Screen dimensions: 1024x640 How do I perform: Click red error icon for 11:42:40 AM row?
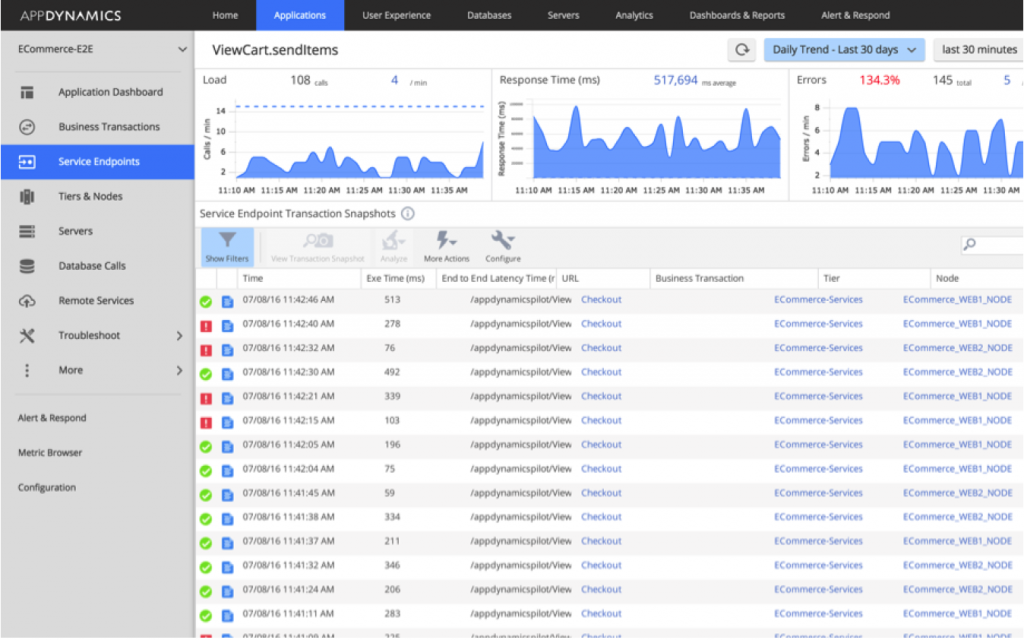pyautogui.click(x=206, y=326)
